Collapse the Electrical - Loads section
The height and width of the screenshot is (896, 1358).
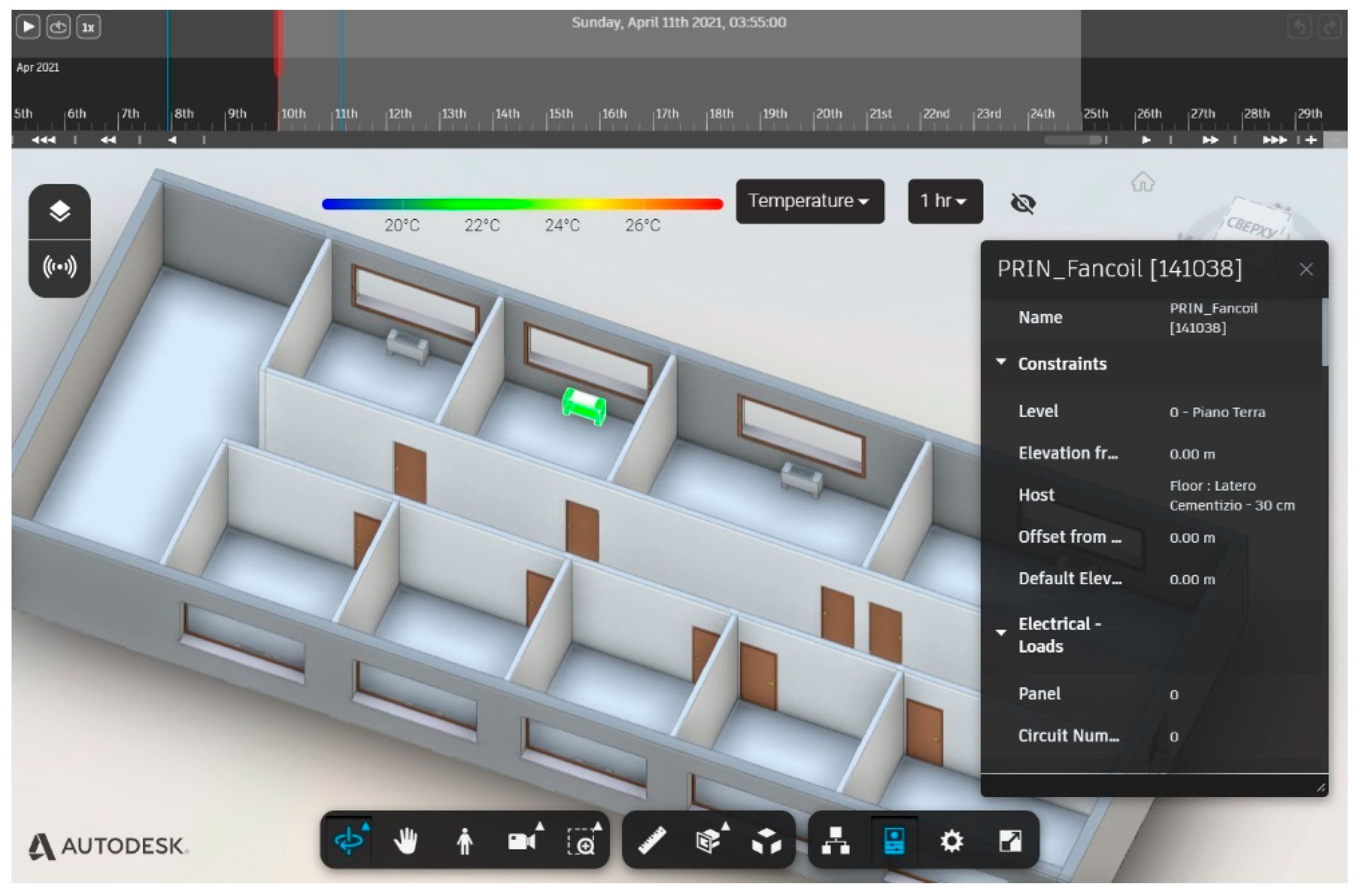(x=1001, y=633)
